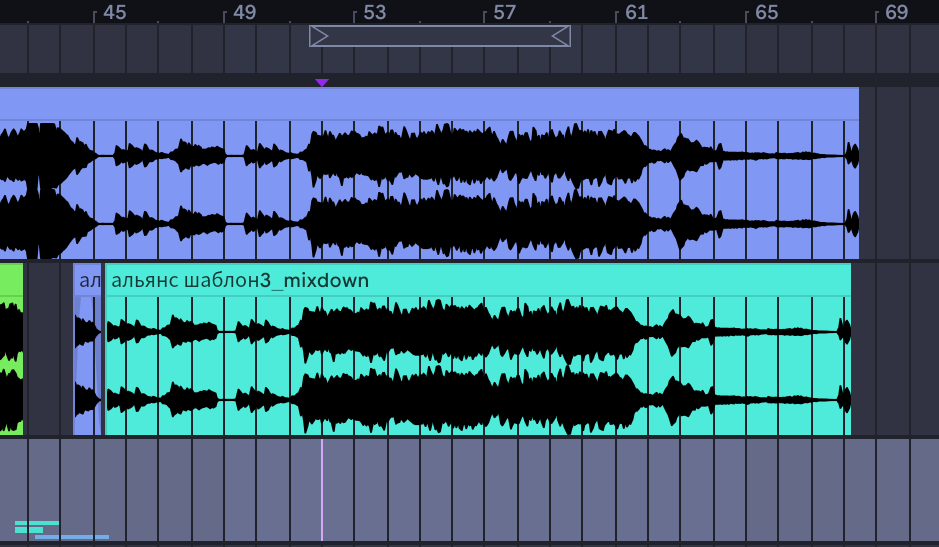Image resolution: width=939 pixels, height=547 pixels.
Task: Click inside the top blue clip's waveform
Action: pos(429,189)
